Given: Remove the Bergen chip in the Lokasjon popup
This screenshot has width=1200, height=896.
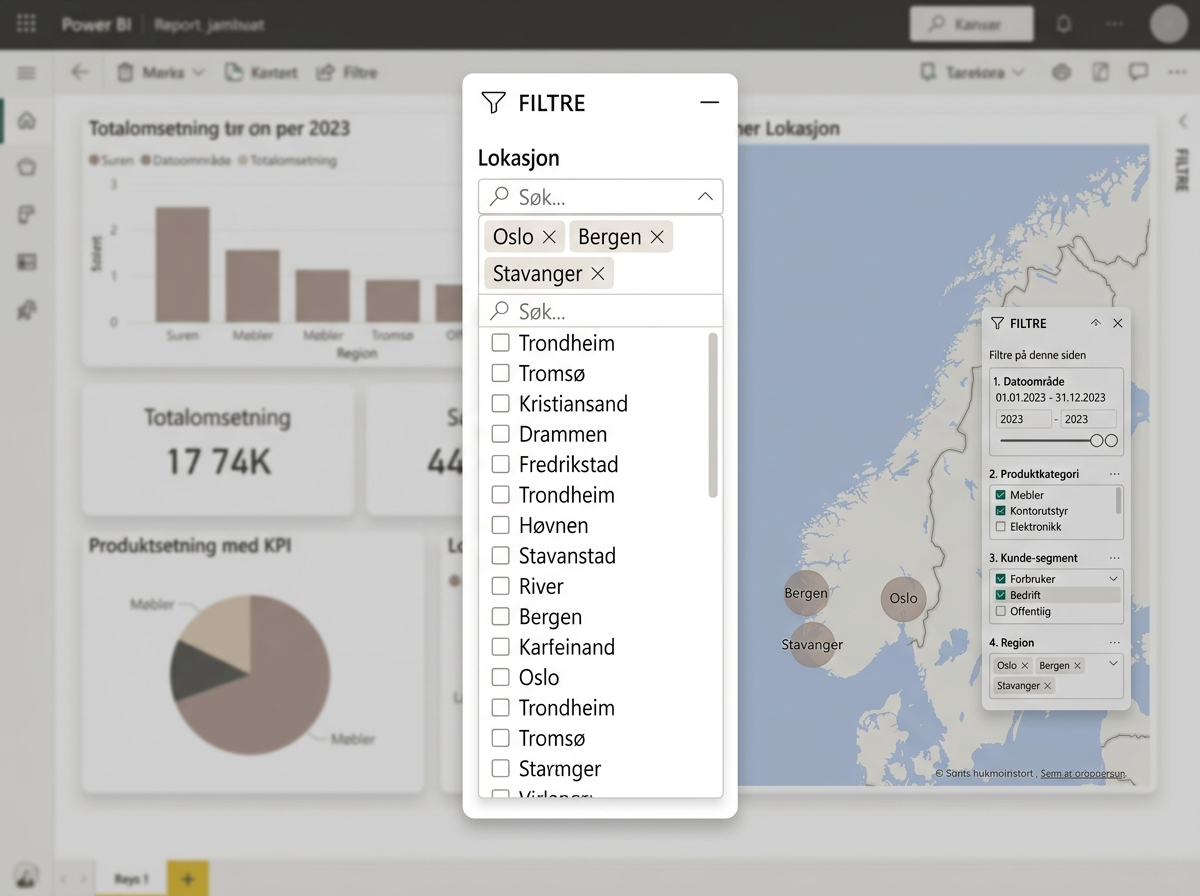Looking at the screenshot, I should coord(657,237).
